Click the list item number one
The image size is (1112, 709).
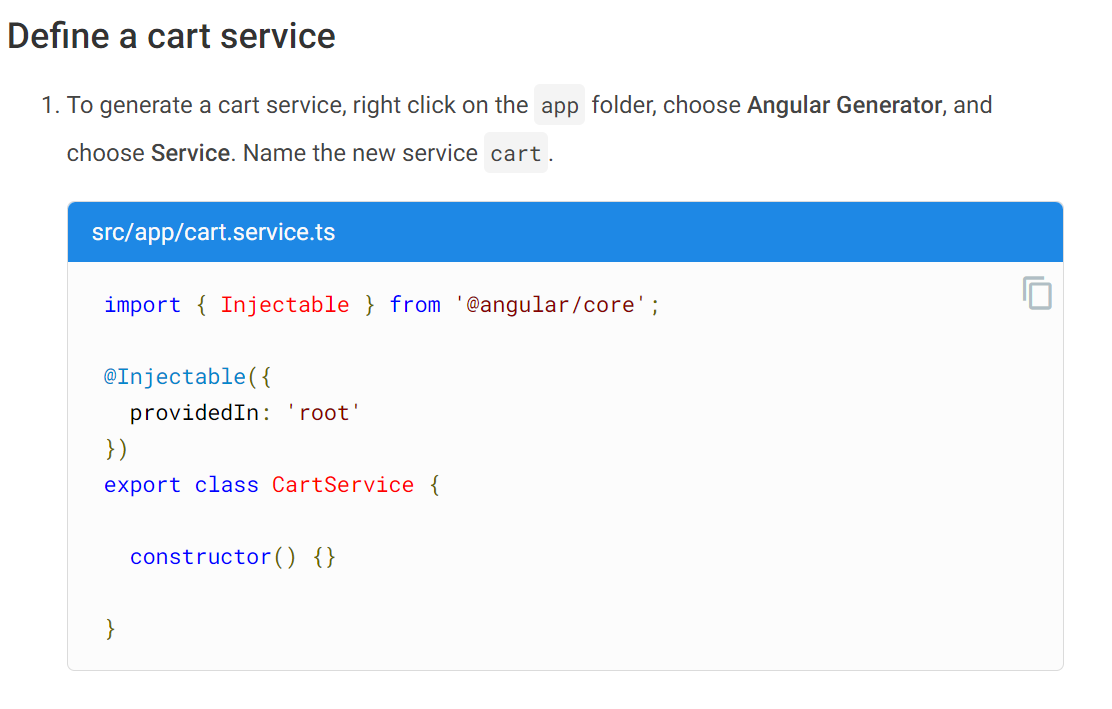(x=49, y=105)
